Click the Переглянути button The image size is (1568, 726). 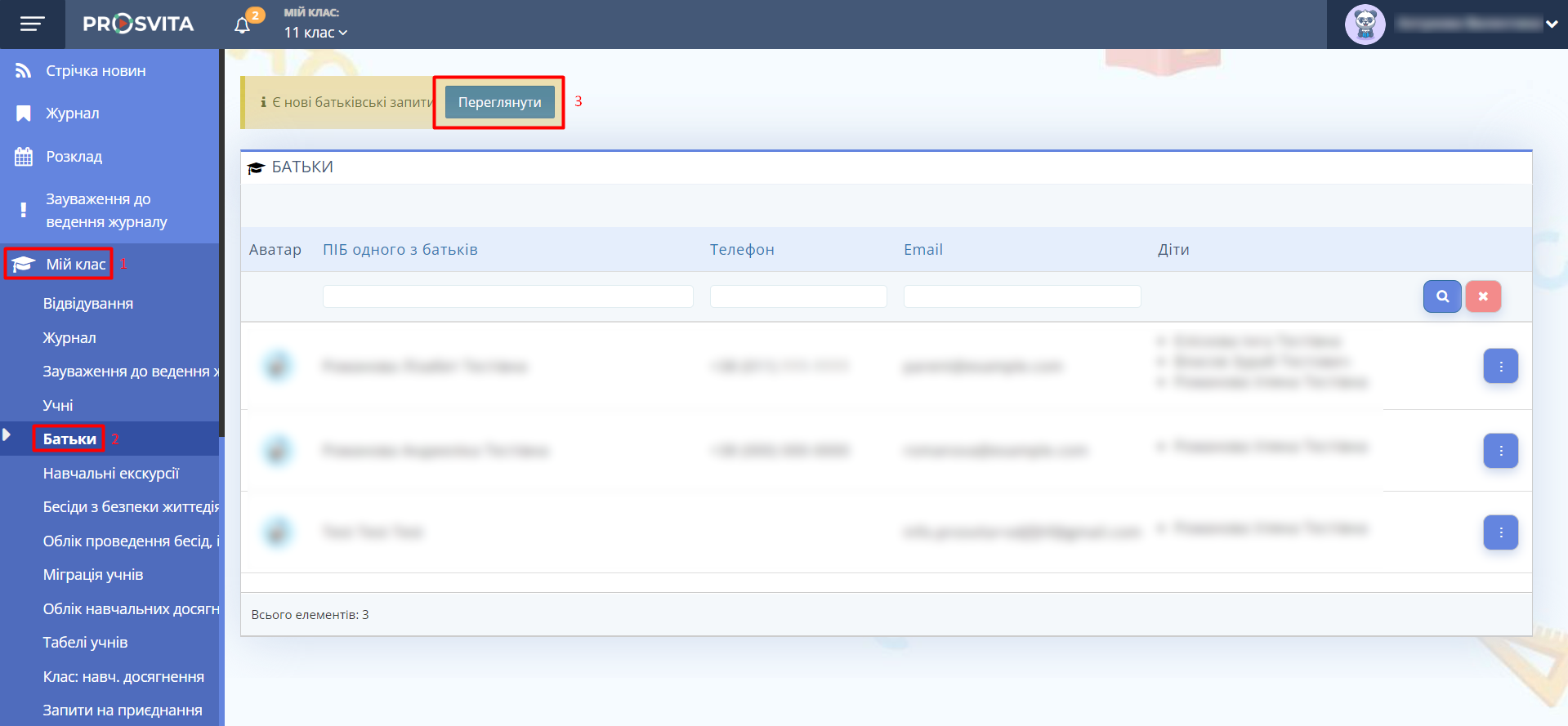click(x=499, y=103)
